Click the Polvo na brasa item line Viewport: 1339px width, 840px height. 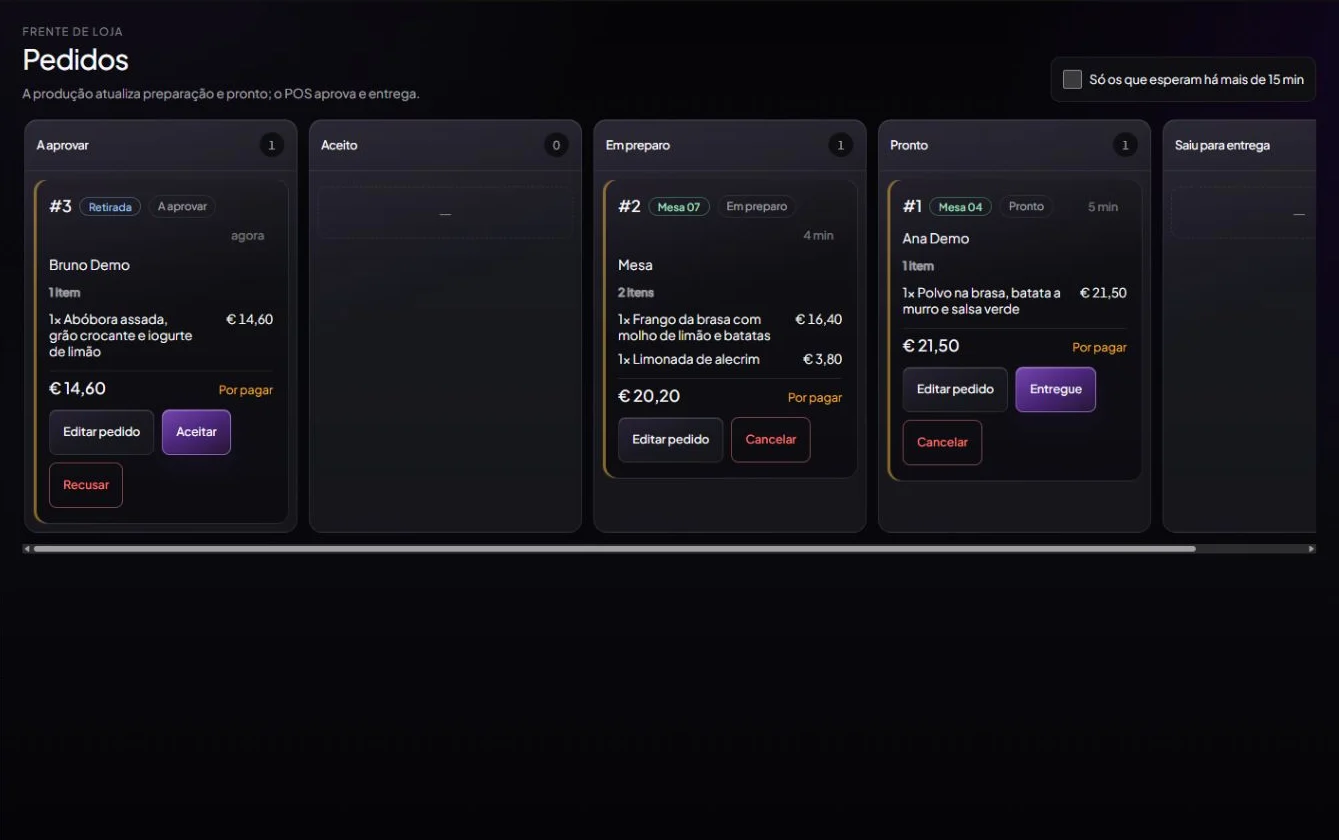pos(1014,301)
